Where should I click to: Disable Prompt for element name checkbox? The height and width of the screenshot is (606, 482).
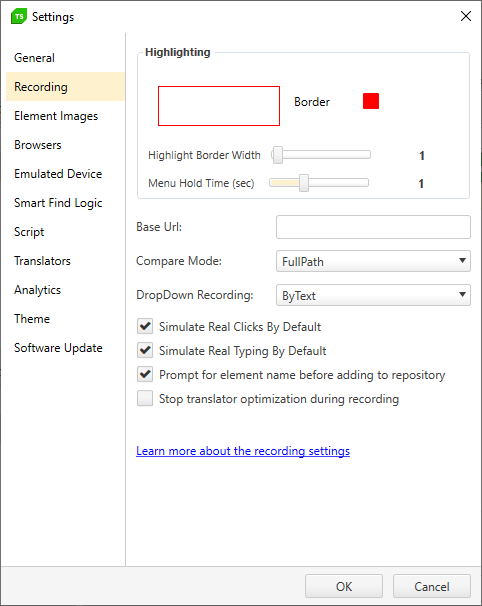click(145, 374)
